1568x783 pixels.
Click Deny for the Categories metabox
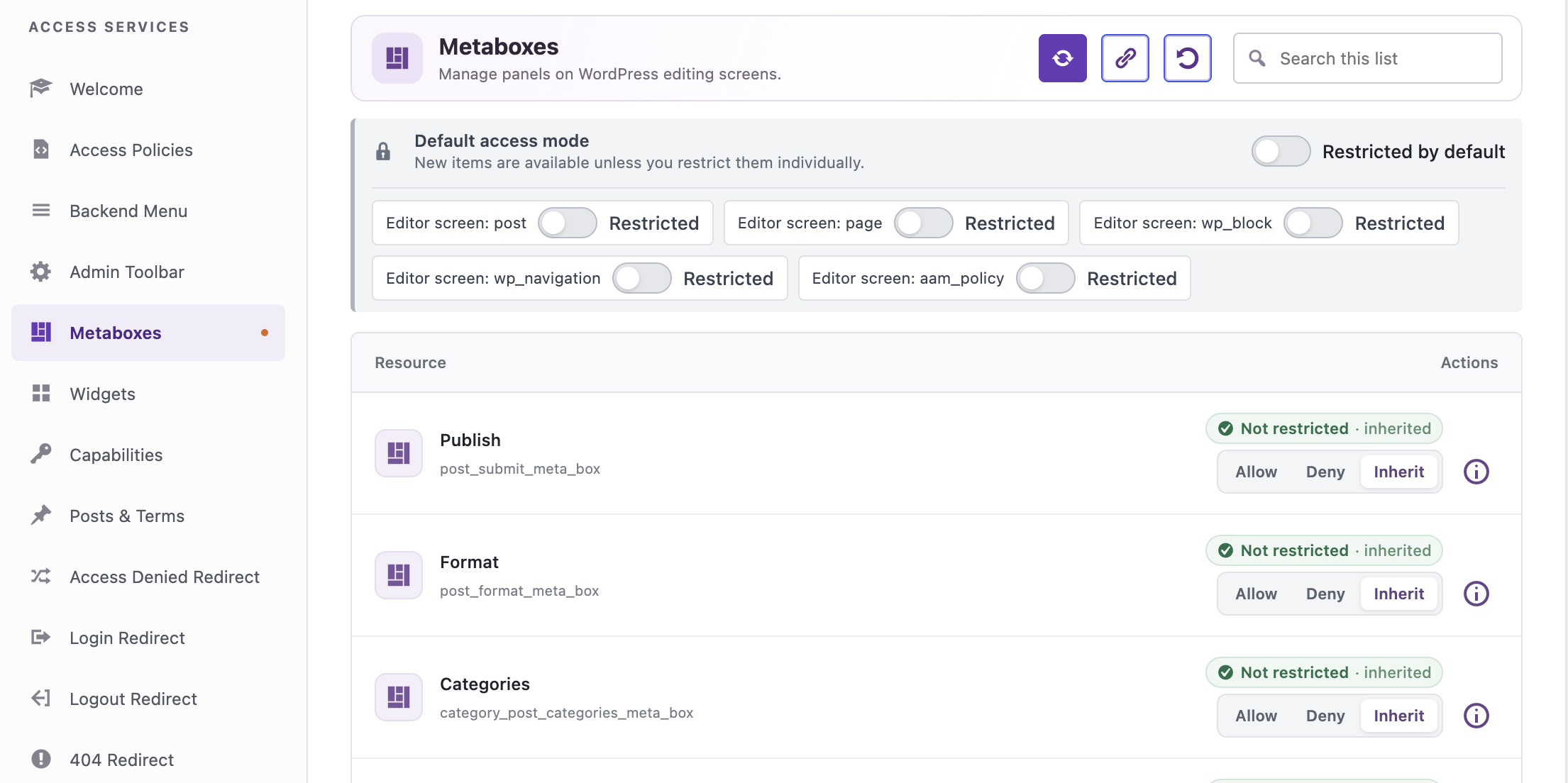[x=1325, y=716]
